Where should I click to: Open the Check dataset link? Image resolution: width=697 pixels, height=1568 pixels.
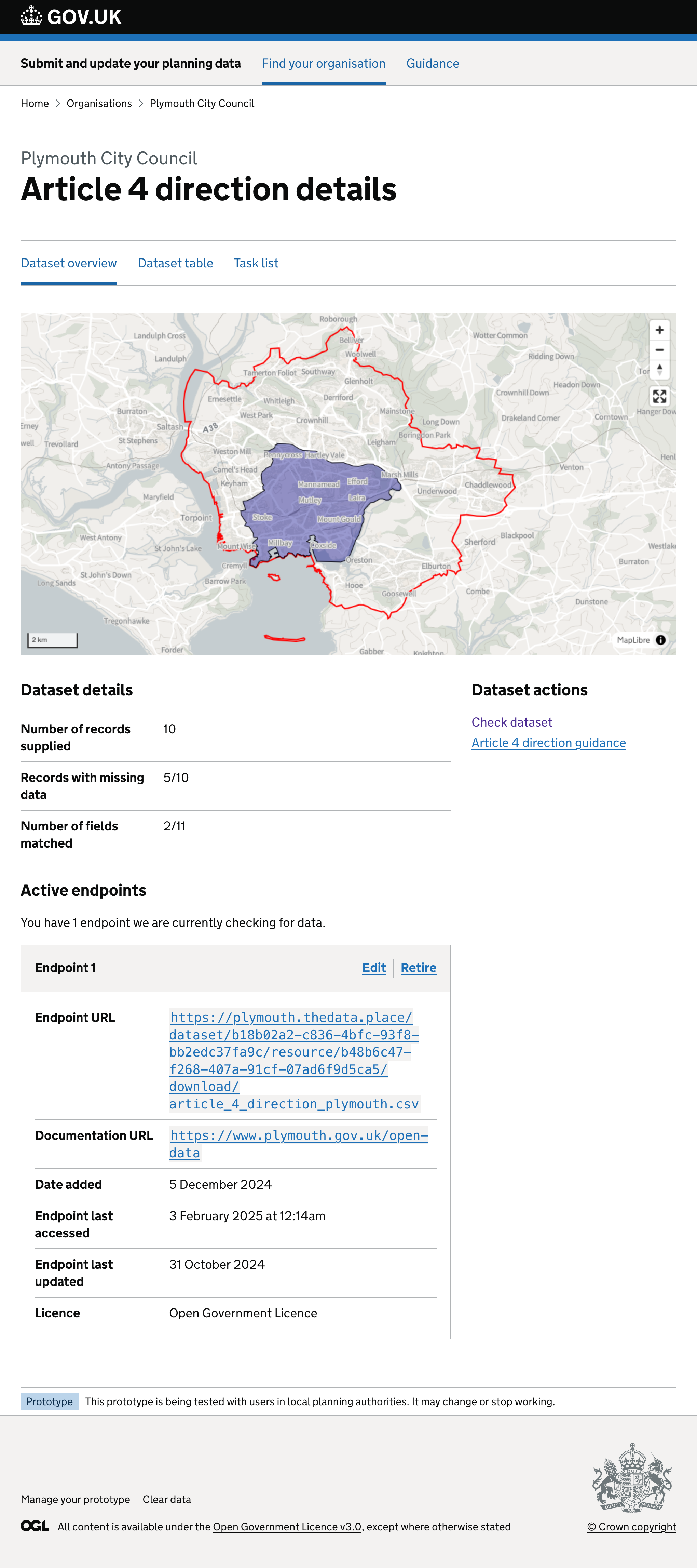click(x=511, y=722)
